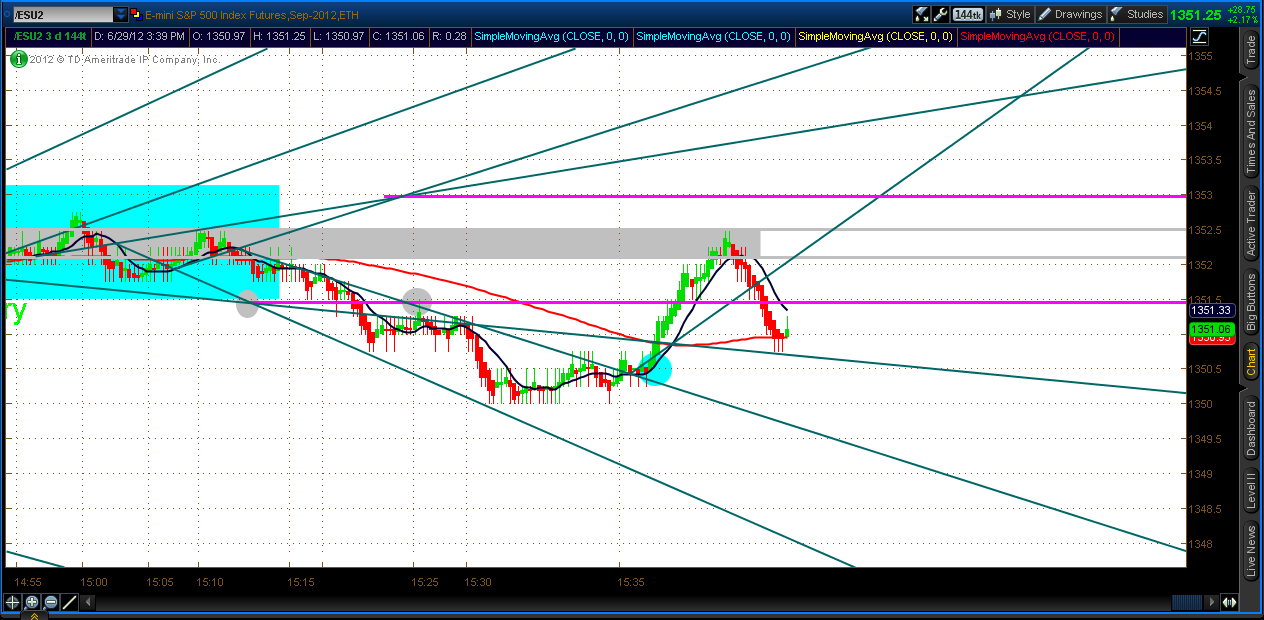Click the green 1351.06 price bubble
Image resolution: width=1264 pixels, height=620 pixels.
point(1211,329)
